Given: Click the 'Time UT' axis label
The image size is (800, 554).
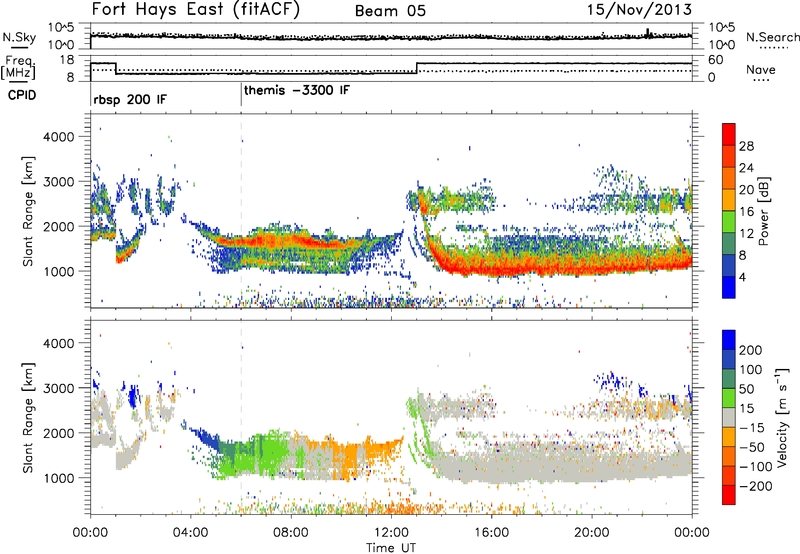Looking at the screenshot, I should (391, 548).
